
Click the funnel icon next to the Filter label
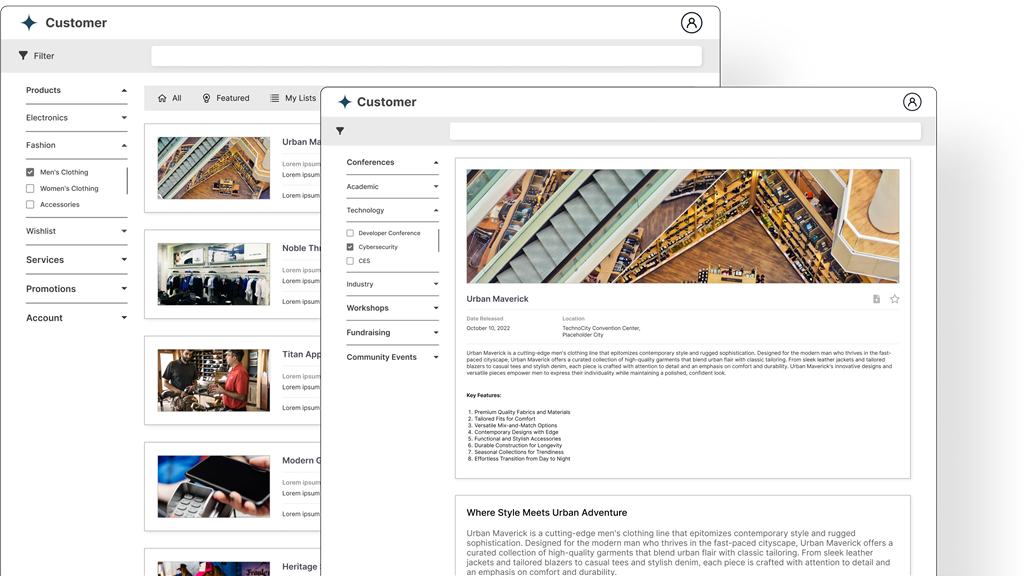pos(23,56)
